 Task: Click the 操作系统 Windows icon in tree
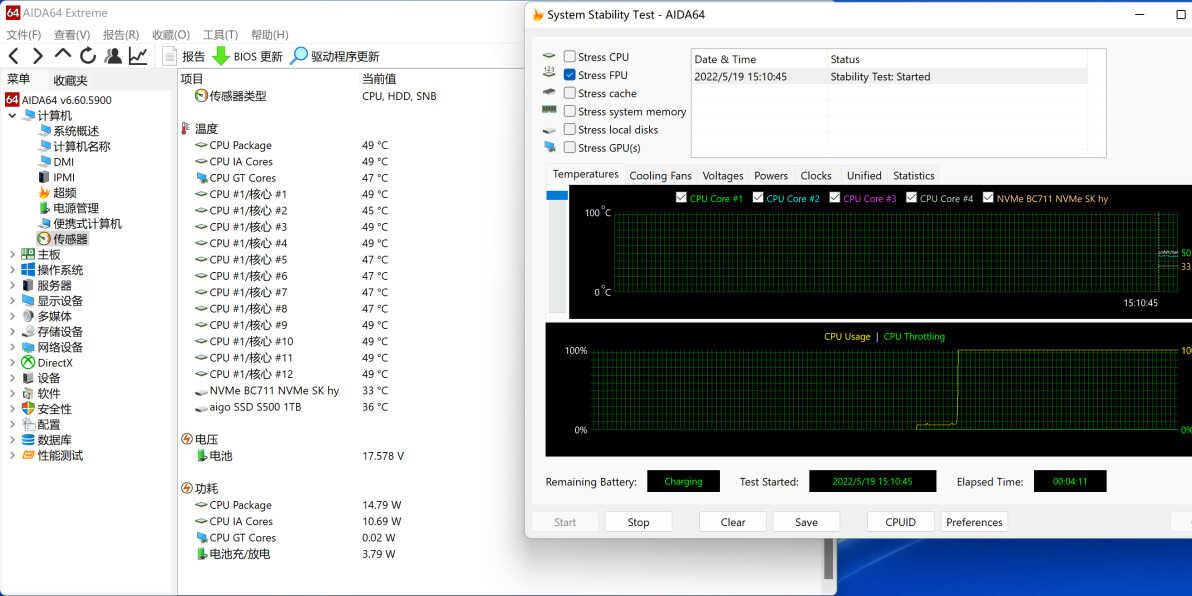click(x=28, y=270)
